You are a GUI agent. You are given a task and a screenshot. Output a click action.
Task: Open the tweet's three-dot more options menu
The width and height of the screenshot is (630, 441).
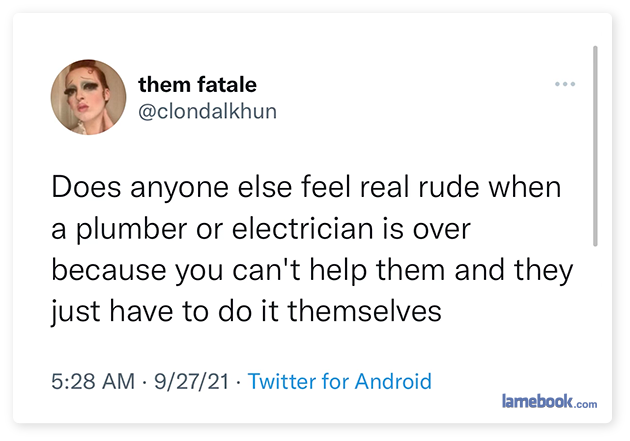click(x=565, y=83)
